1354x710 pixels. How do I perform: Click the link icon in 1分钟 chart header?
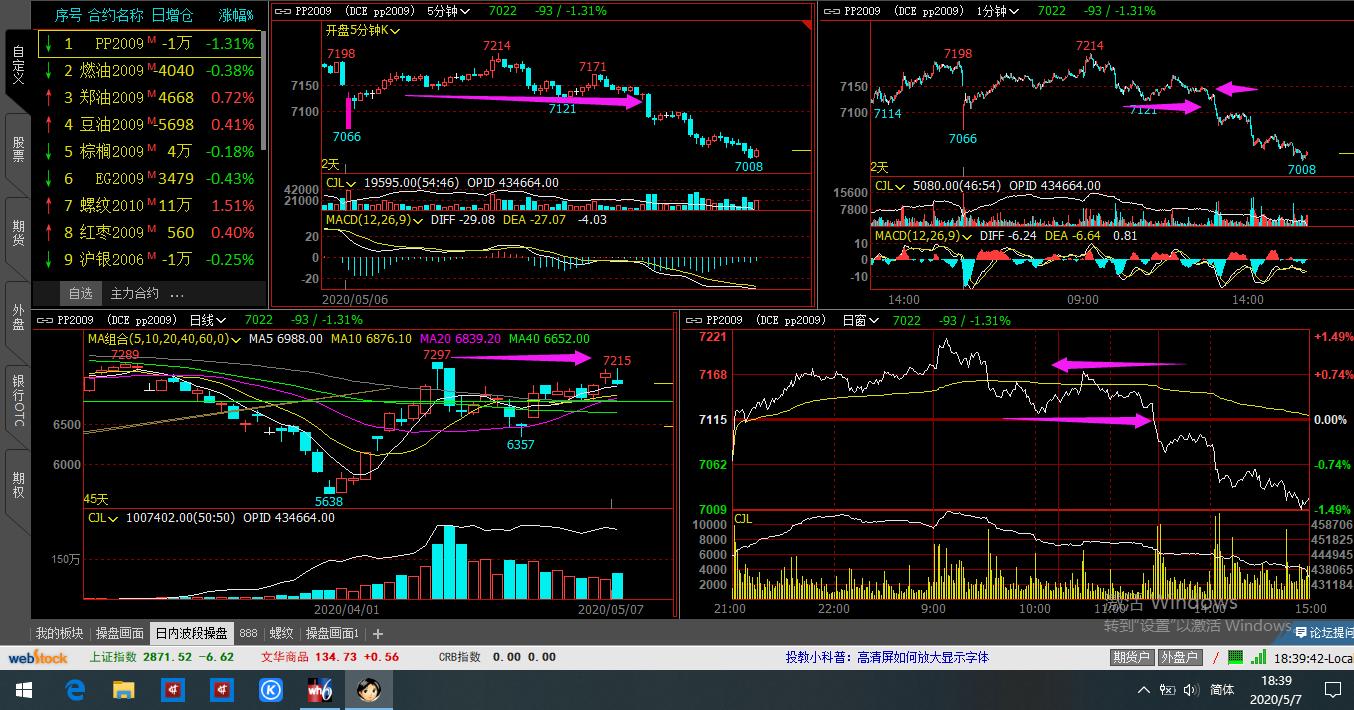tap(832, 11)
